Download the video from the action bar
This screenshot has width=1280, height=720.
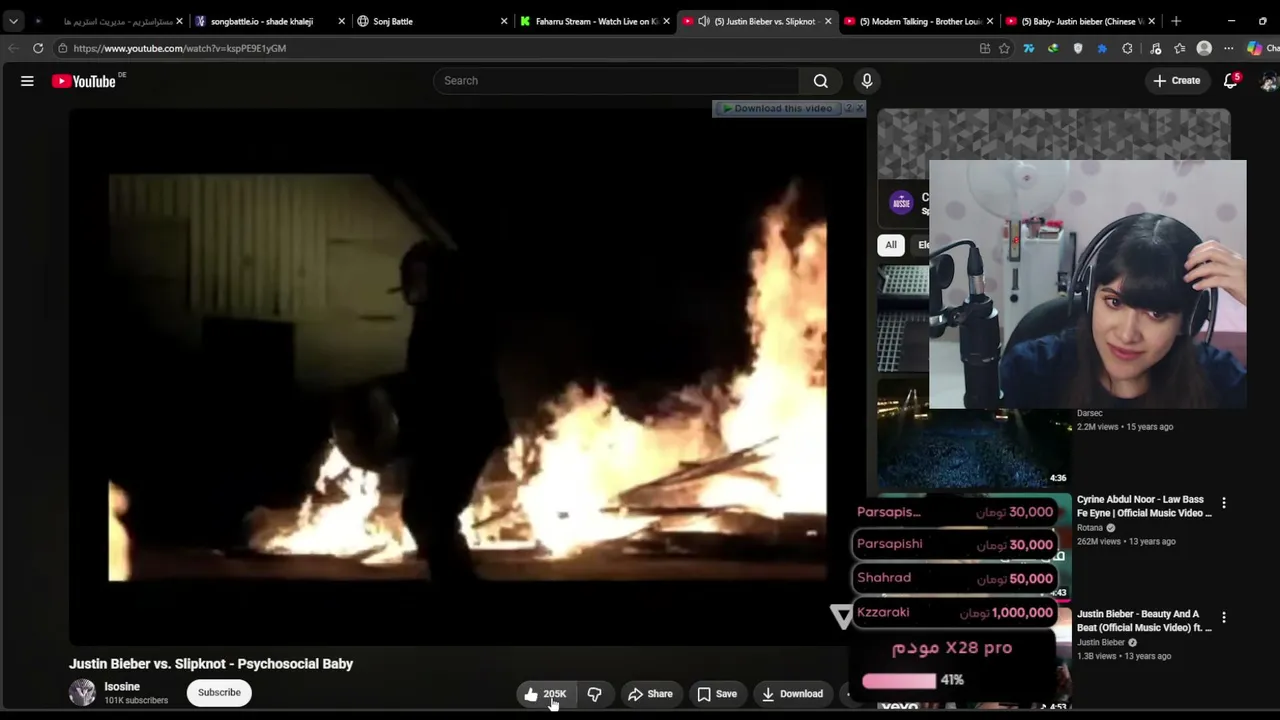coord(792,694)
